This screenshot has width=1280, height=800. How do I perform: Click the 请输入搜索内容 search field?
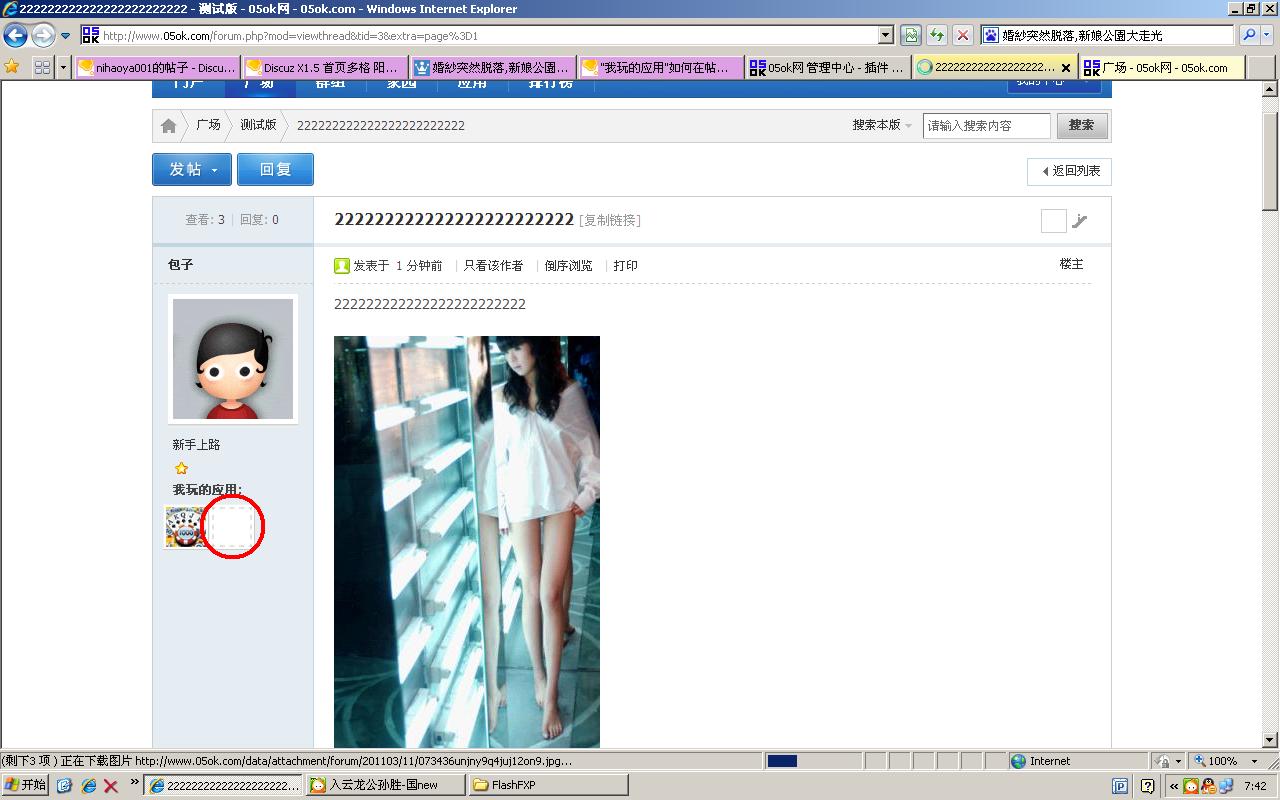[x=986, y=126]
